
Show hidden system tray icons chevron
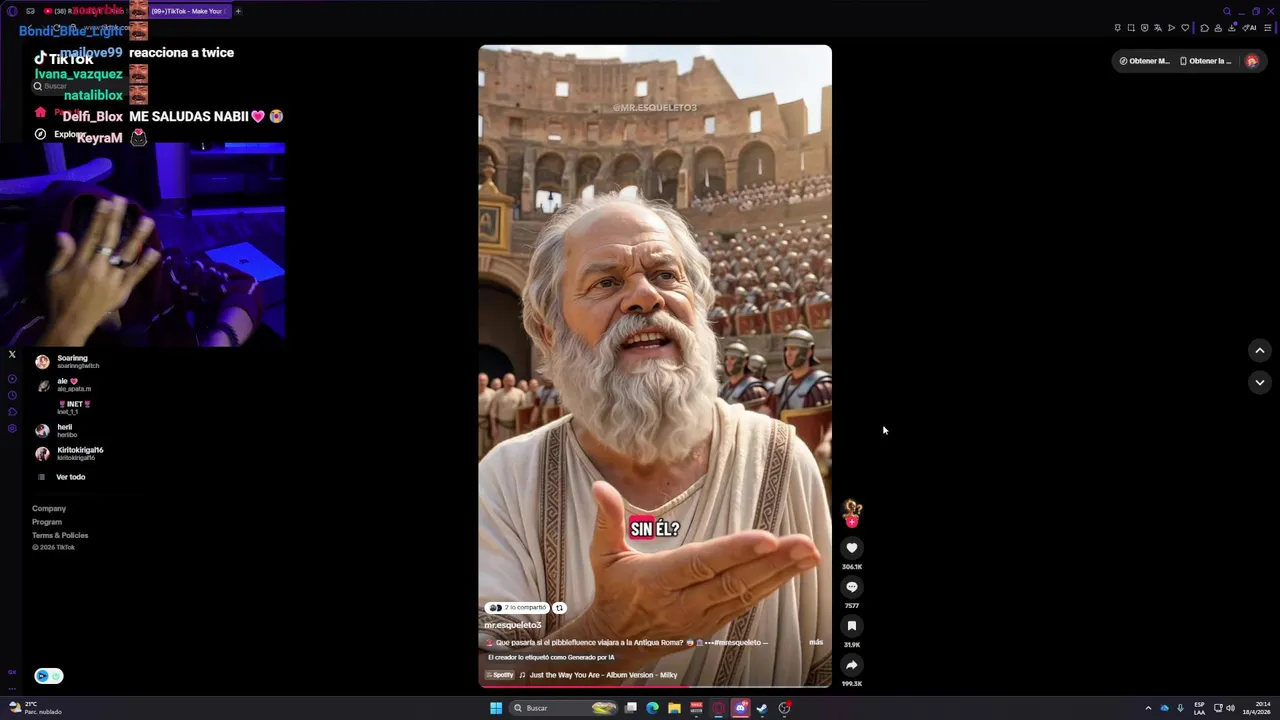pyautogui.click(x=1148, y=708)
